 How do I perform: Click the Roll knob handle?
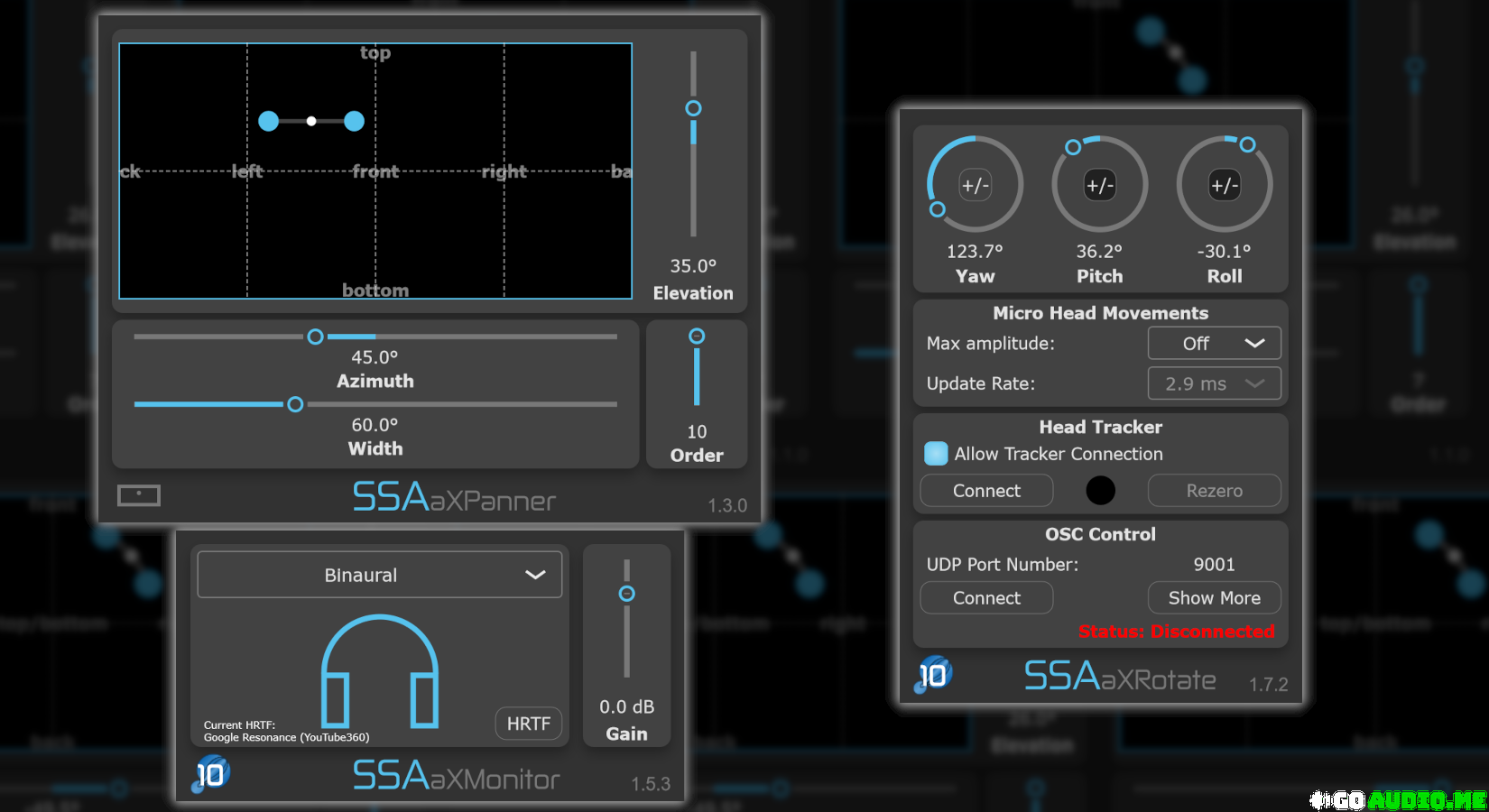click(x=1247, y=144)
